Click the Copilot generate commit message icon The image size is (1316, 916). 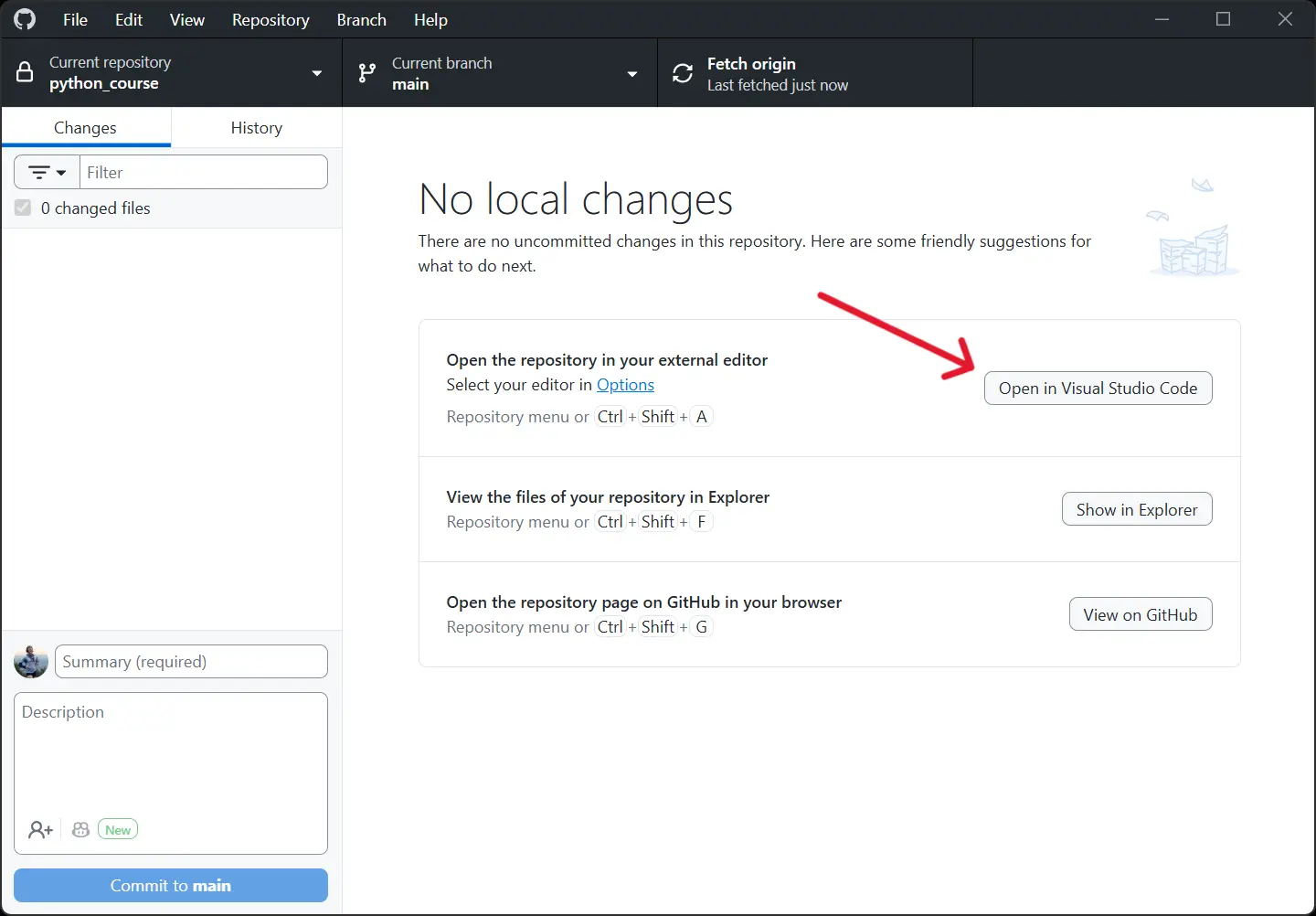[80, 829]
